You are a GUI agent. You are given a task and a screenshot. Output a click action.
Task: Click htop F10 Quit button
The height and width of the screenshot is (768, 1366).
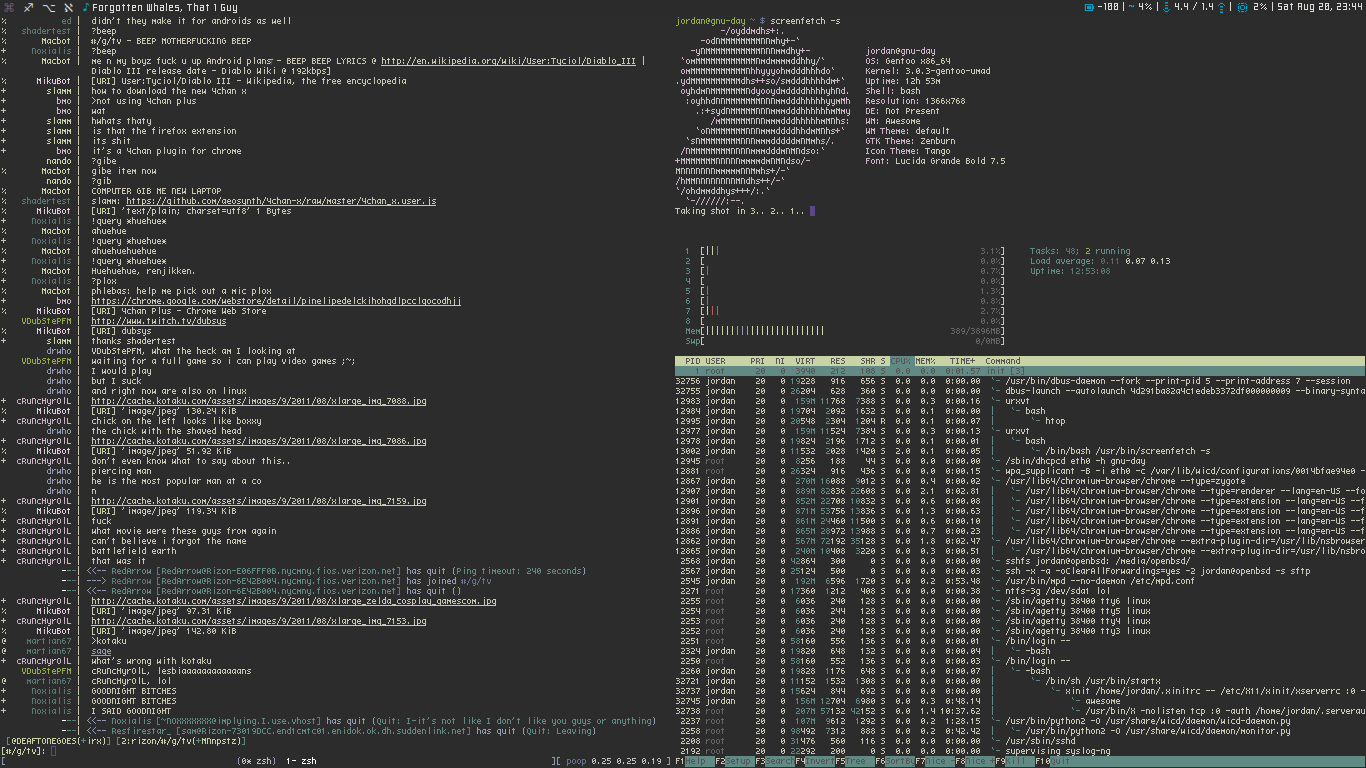pos(1053,761)
